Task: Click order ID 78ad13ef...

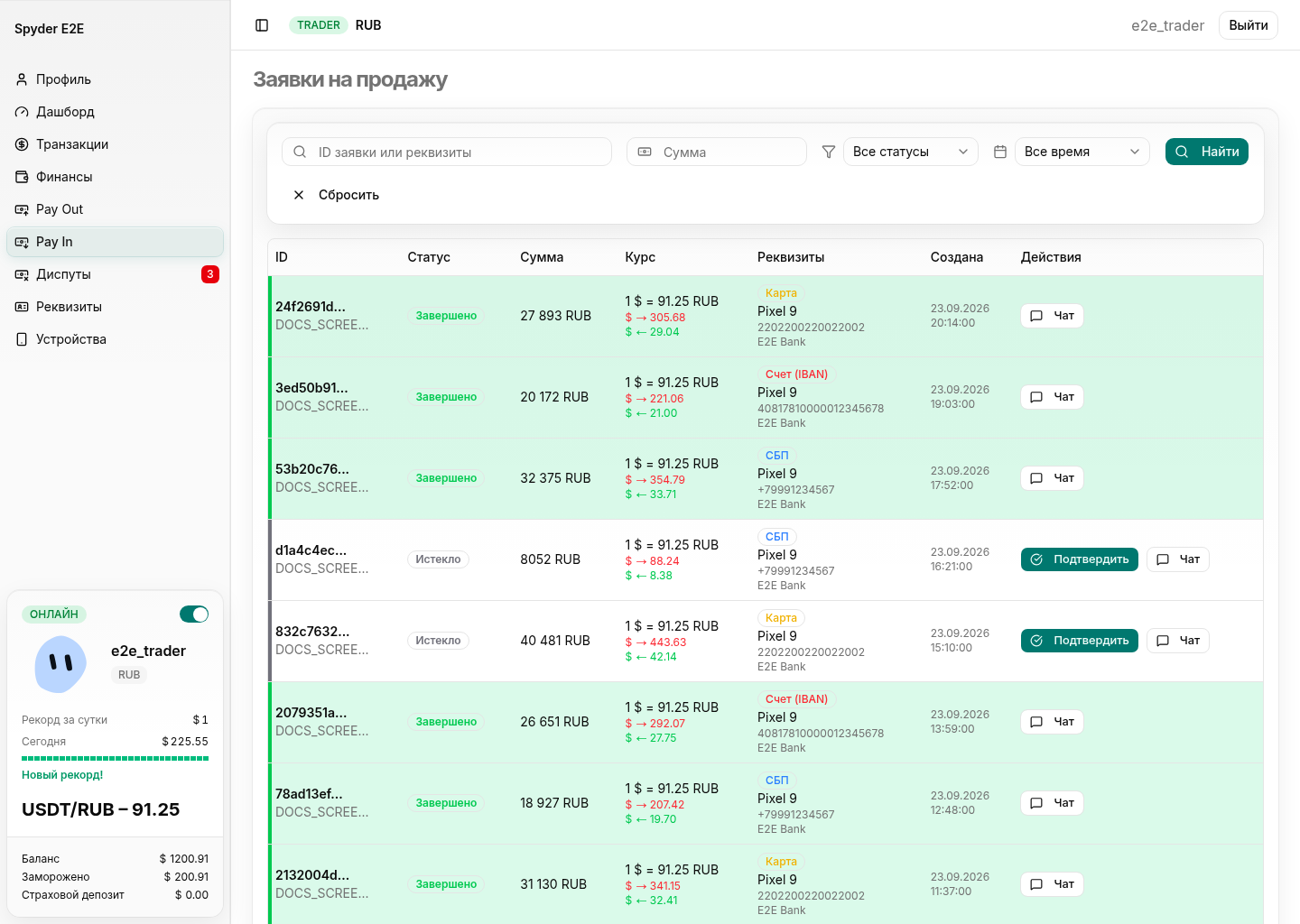Action: pos(309,794)
